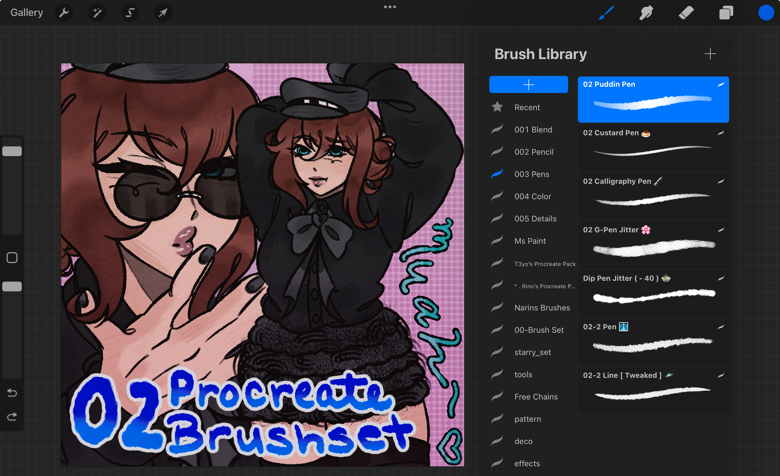Screen dimensions: 780x476
Task: Select the 02 Custard Pen brush
Action: 653,147
